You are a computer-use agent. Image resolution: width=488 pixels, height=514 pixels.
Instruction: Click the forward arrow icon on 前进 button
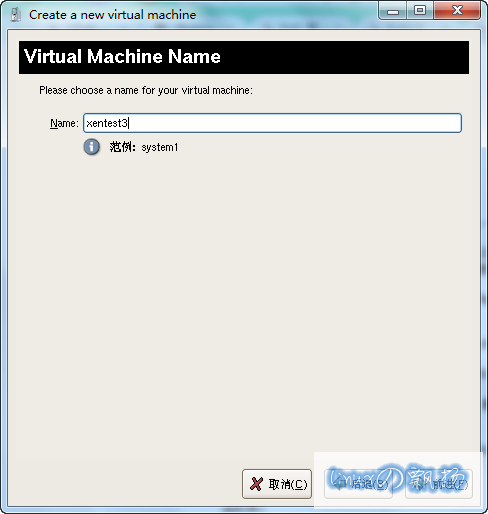tap(418, 484)
